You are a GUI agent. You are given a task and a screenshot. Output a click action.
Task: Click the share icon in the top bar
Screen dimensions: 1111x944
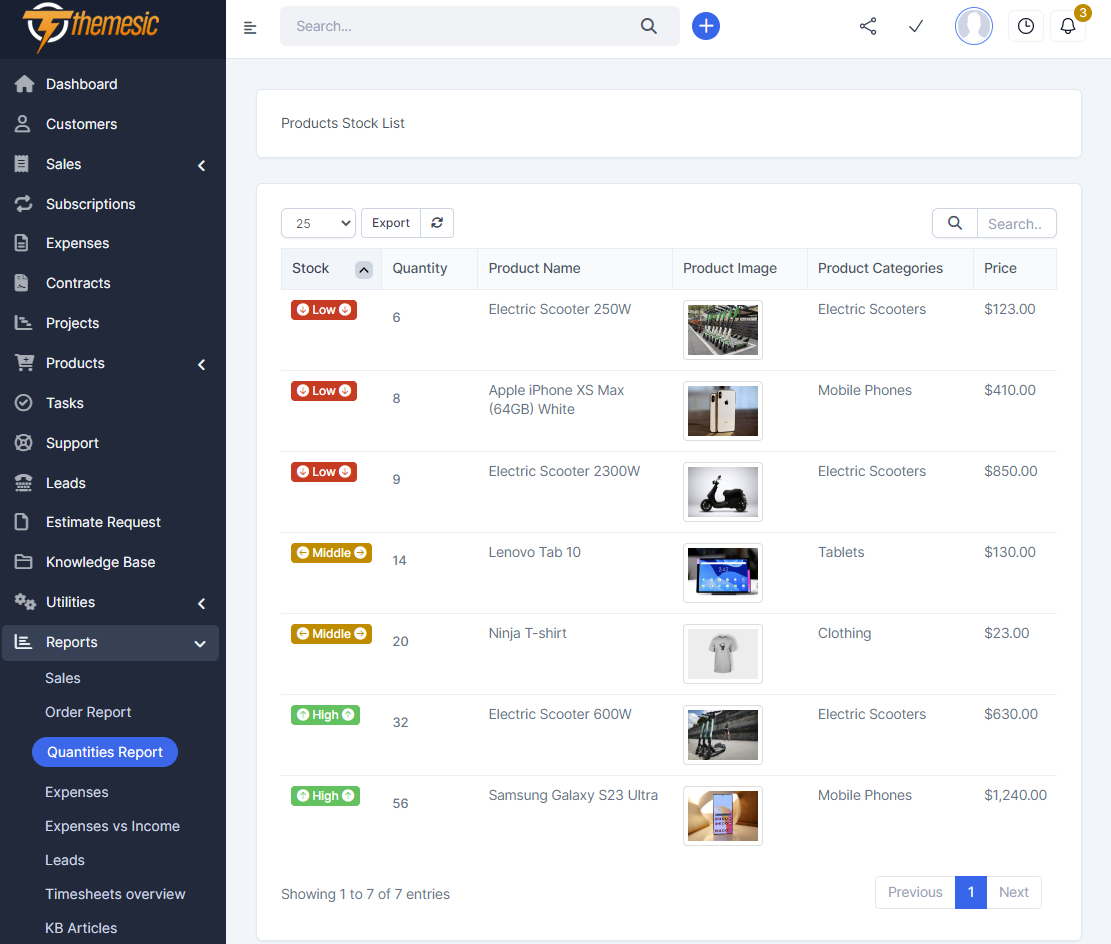[x=867, y=26]
